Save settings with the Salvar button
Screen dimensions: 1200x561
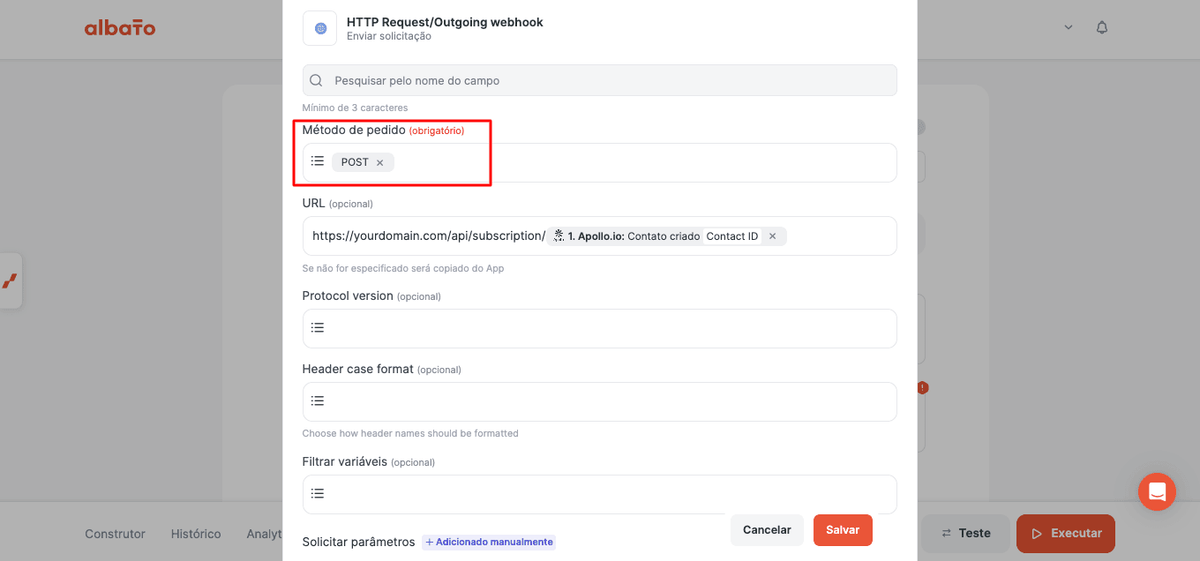click(x=843, y=530)
